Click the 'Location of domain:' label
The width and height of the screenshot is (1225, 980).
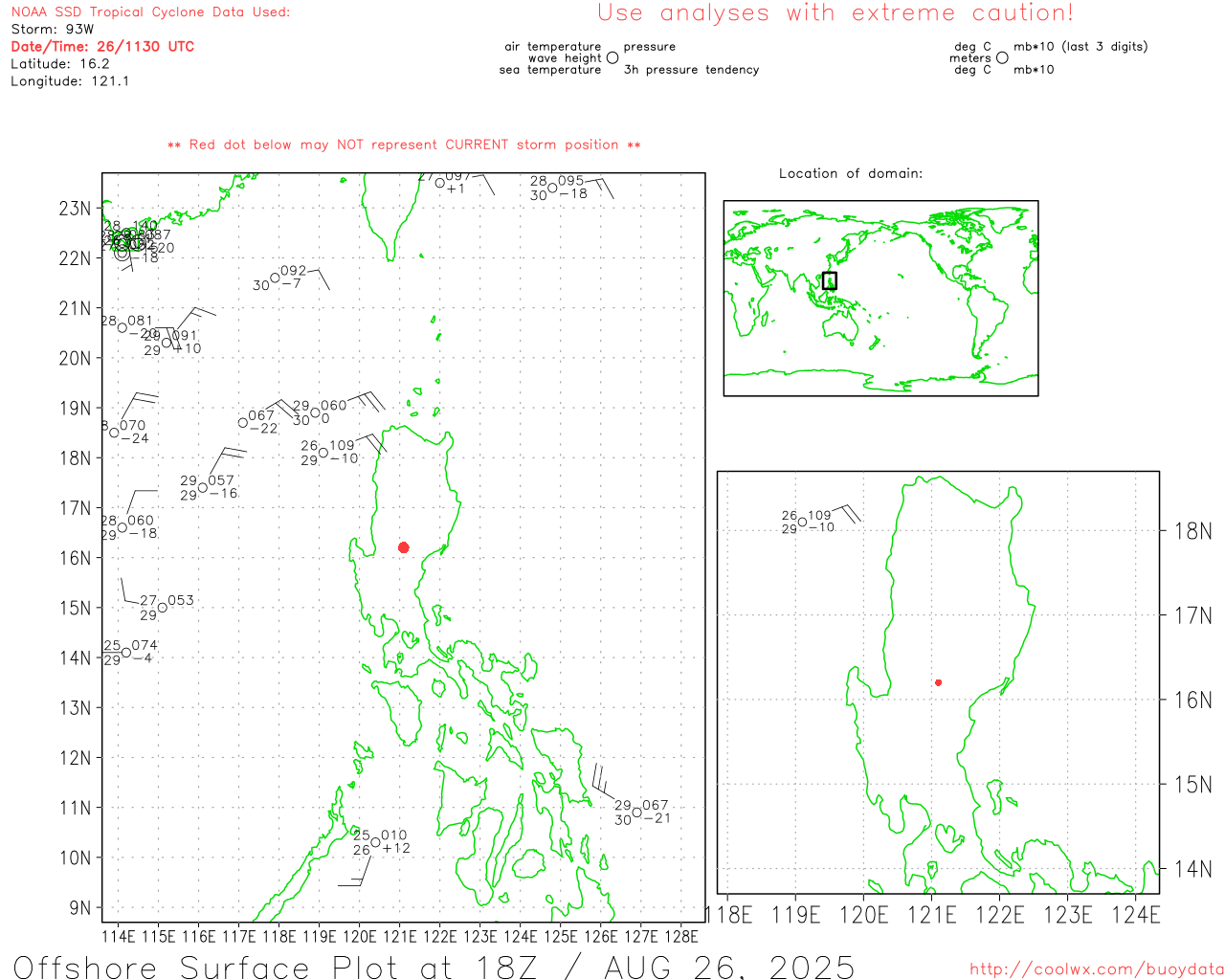851,173
